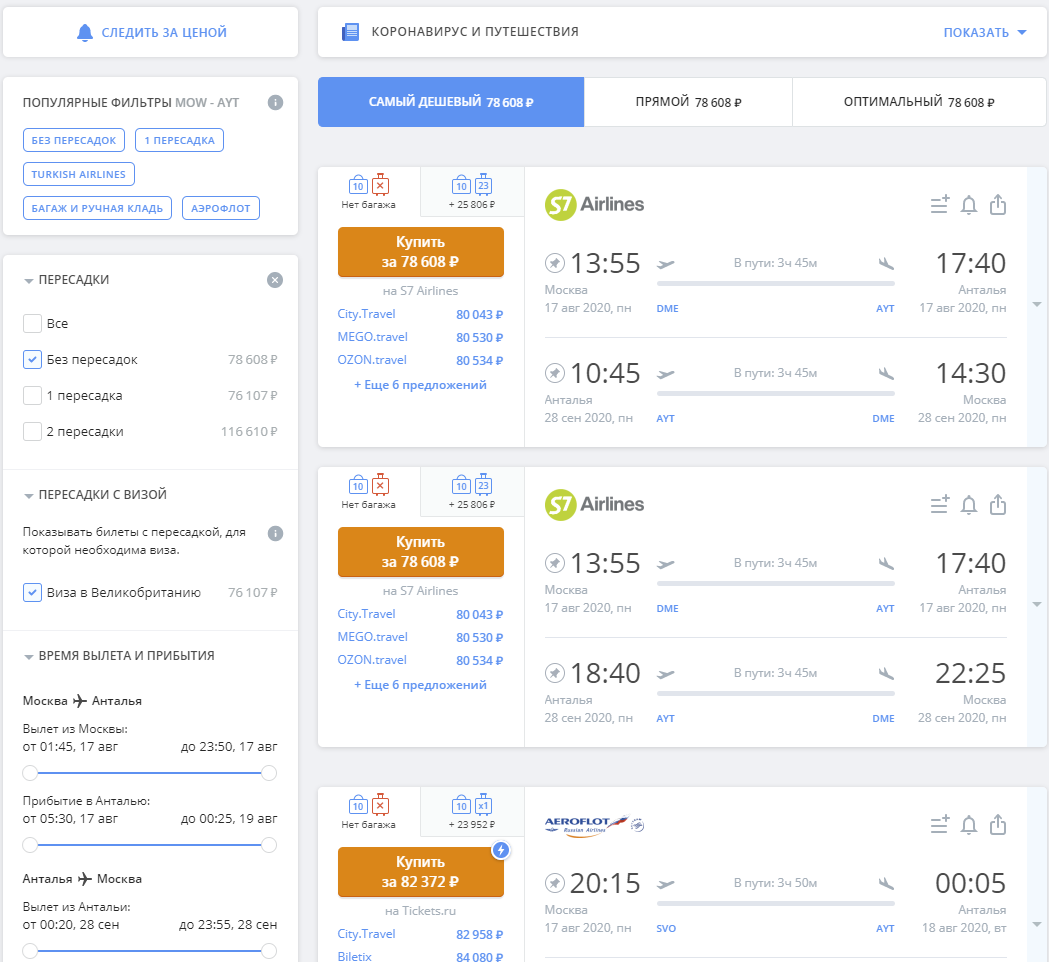Expand first S7 ticket details arrow
The height and width of the screenshot is (962, 1049).
pyautogui.click(x=1037, y=304)
